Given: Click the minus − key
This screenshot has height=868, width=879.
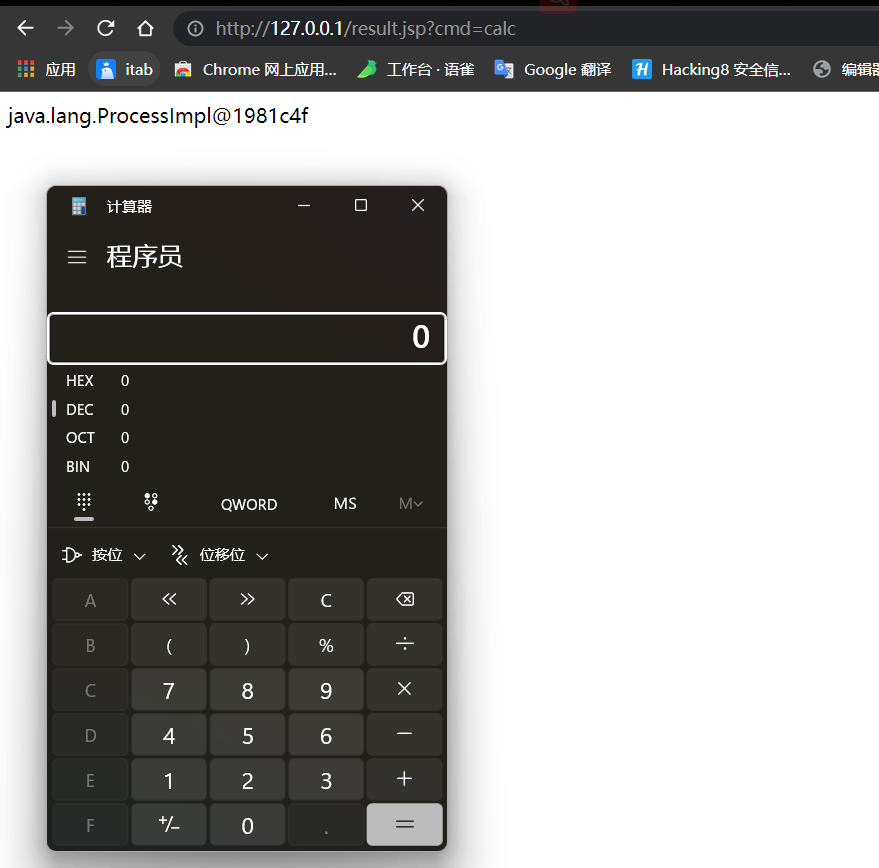Looking at the screenshot, I should click(404, 734).
